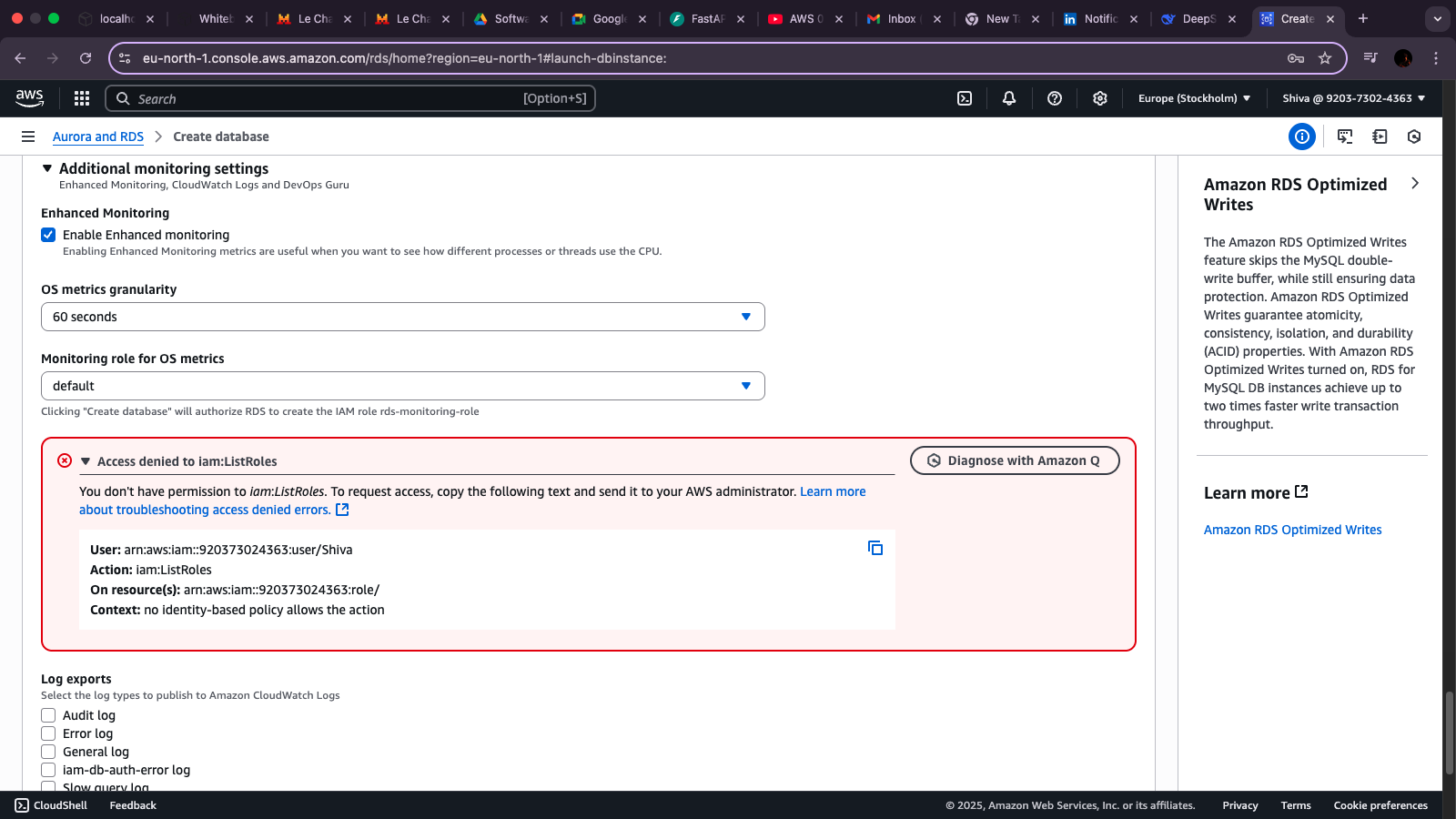
Task: Open the notifications bell
Action: [x=1009, y=98]
